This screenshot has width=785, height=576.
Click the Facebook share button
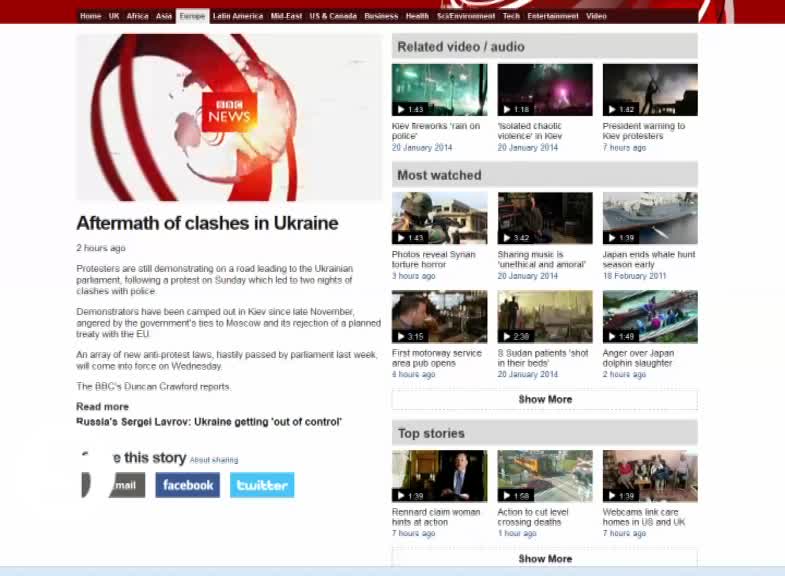[x=187, y=485]
